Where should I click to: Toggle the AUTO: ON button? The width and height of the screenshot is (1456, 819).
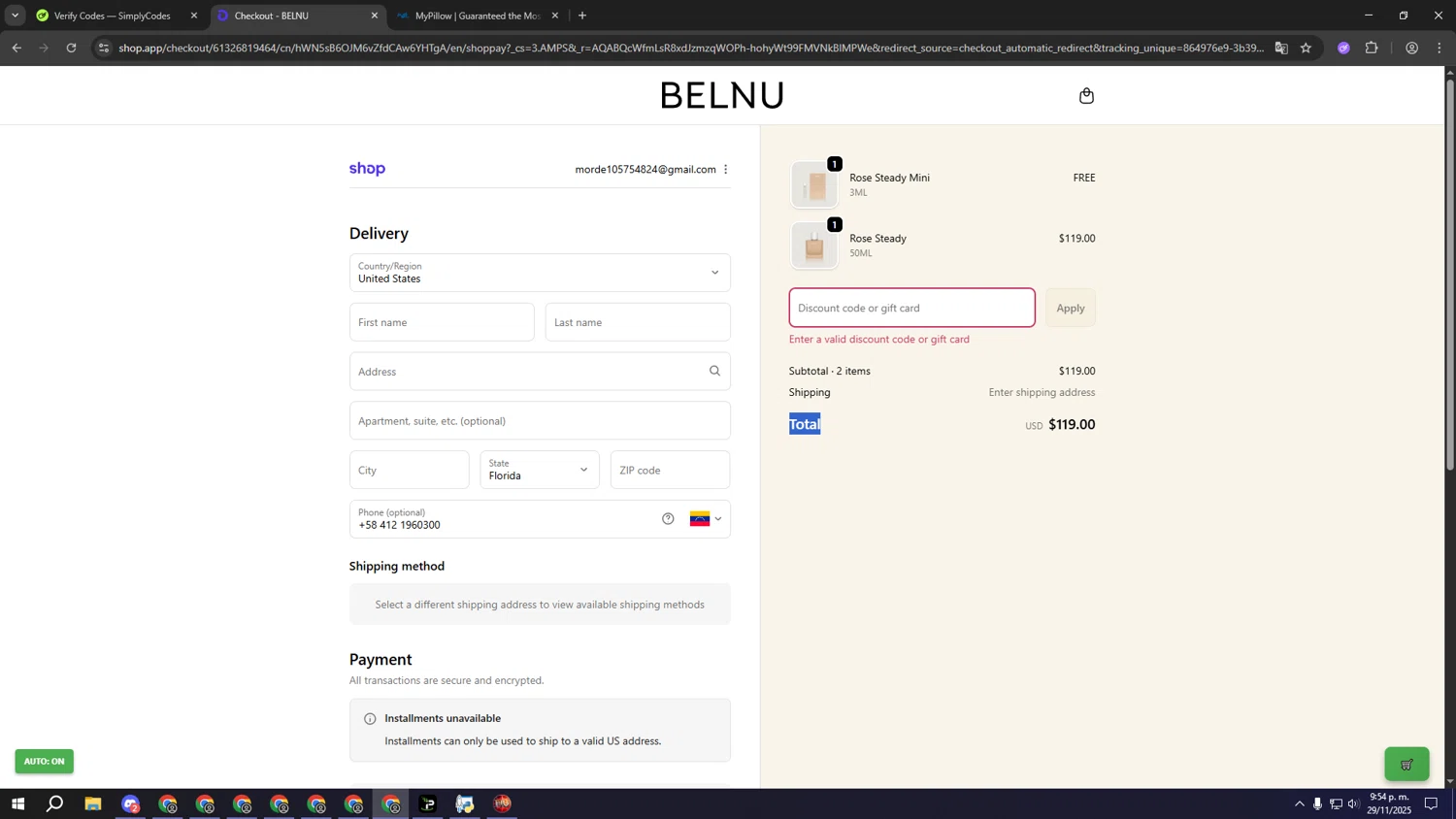pos(44,762)
